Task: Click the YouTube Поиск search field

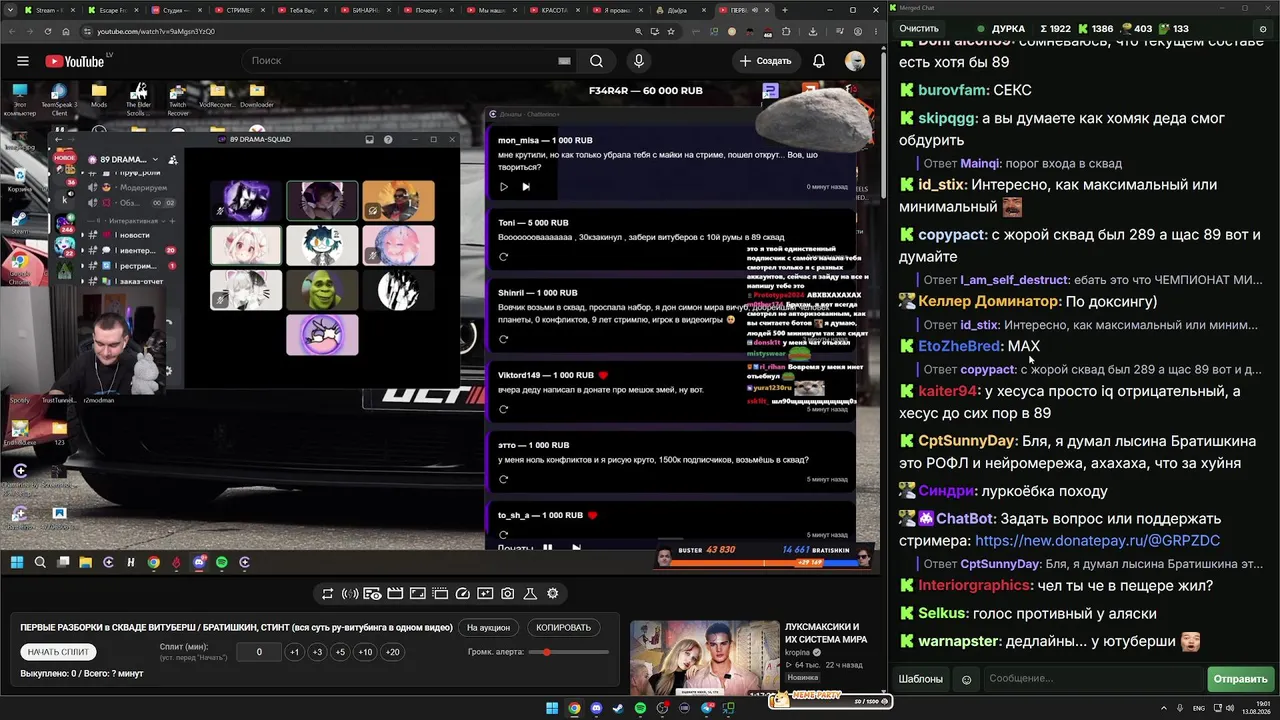Action: coord(410,61)
